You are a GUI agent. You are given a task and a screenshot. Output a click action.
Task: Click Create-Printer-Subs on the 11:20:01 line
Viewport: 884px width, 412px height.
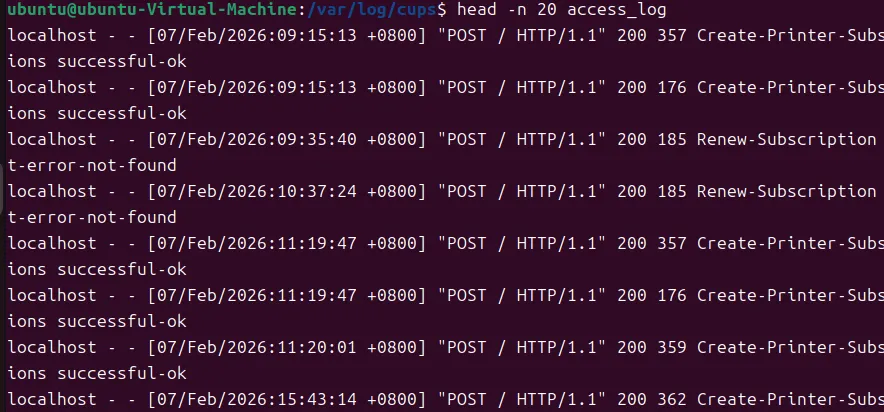[x=790, y=347]
